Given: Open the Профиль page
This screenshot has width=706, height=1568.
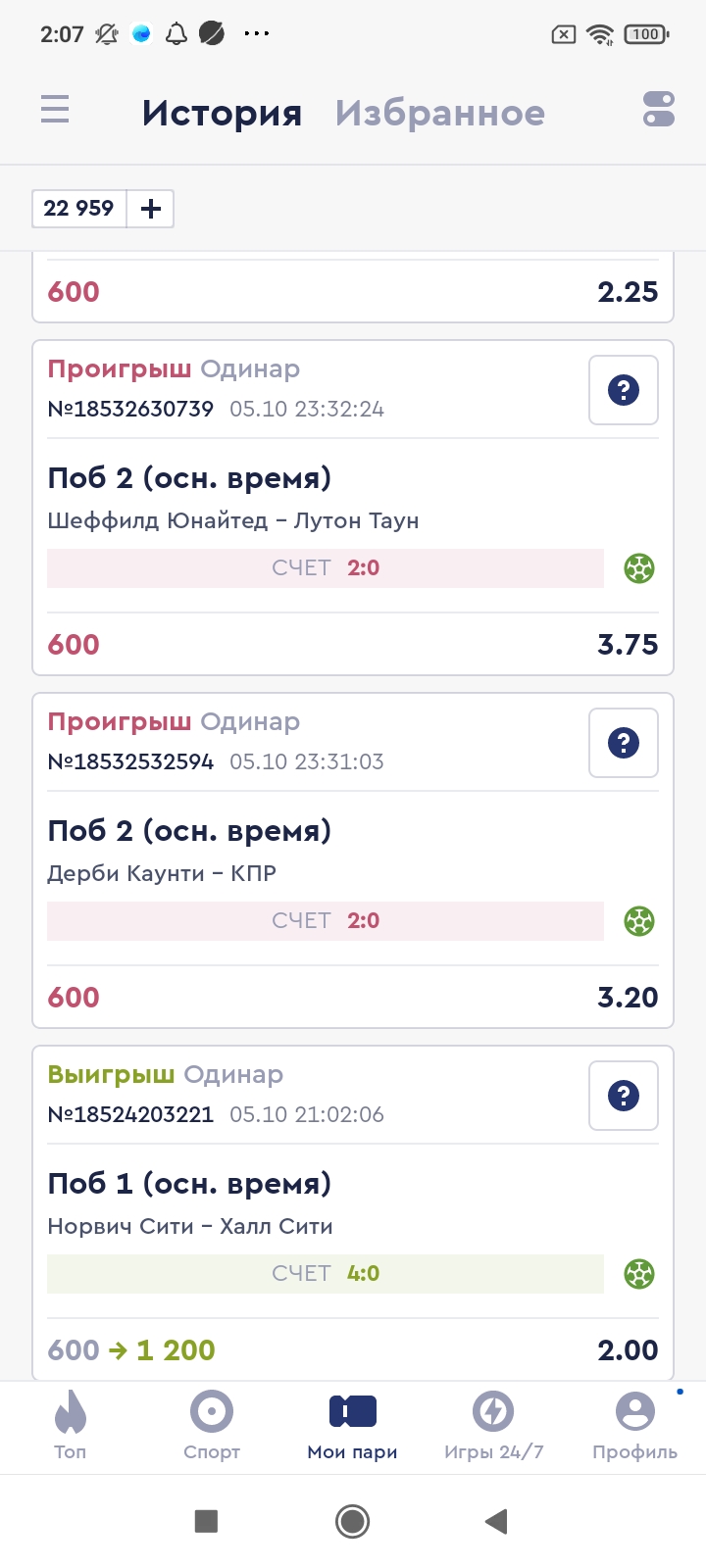Looking at the screenshot, I should (x=634, y=1425).
